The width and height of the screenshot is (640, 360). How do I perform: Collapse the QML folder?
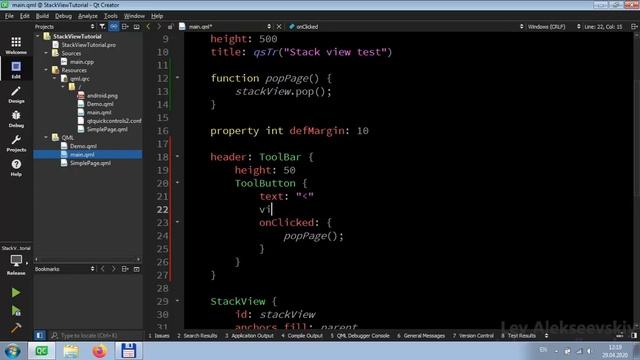click(x=46, y=138)
